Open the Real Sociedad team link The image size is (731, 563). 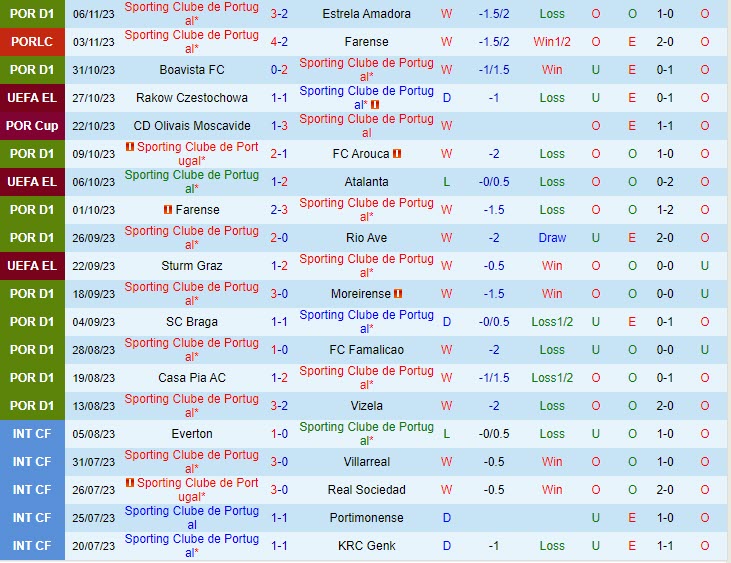366,490
